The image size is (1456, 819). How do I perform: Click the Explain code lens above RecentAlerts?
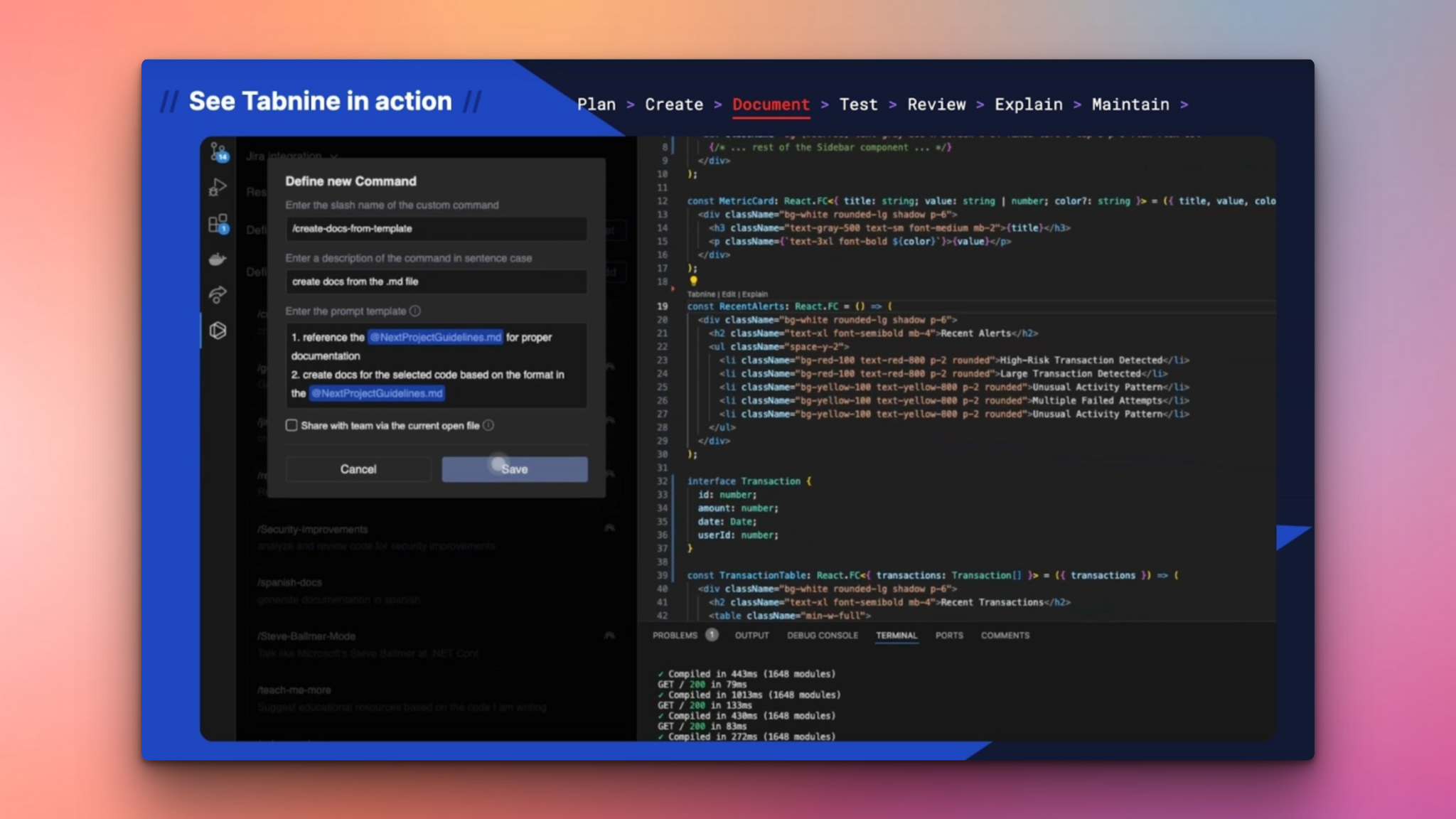[x=755, y=294]
